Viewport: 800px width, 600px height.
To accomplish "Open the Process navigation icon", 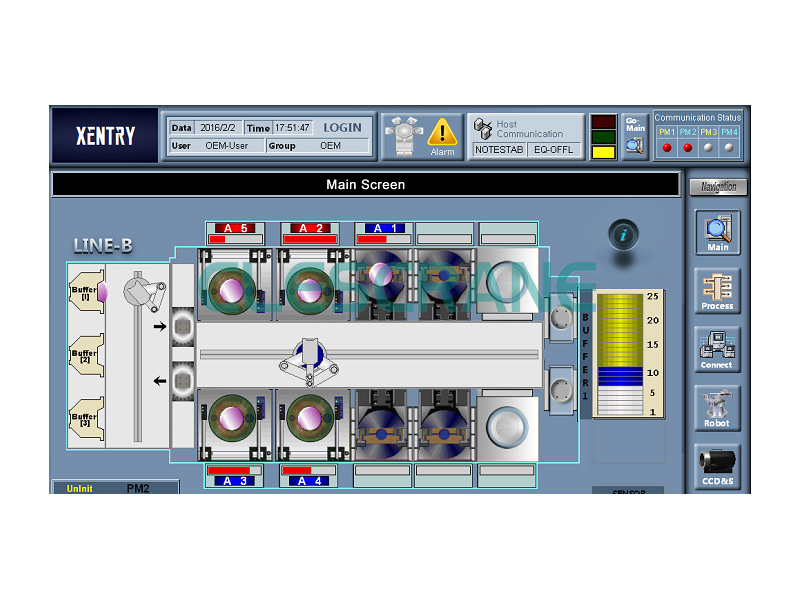I will coord(717,291).
